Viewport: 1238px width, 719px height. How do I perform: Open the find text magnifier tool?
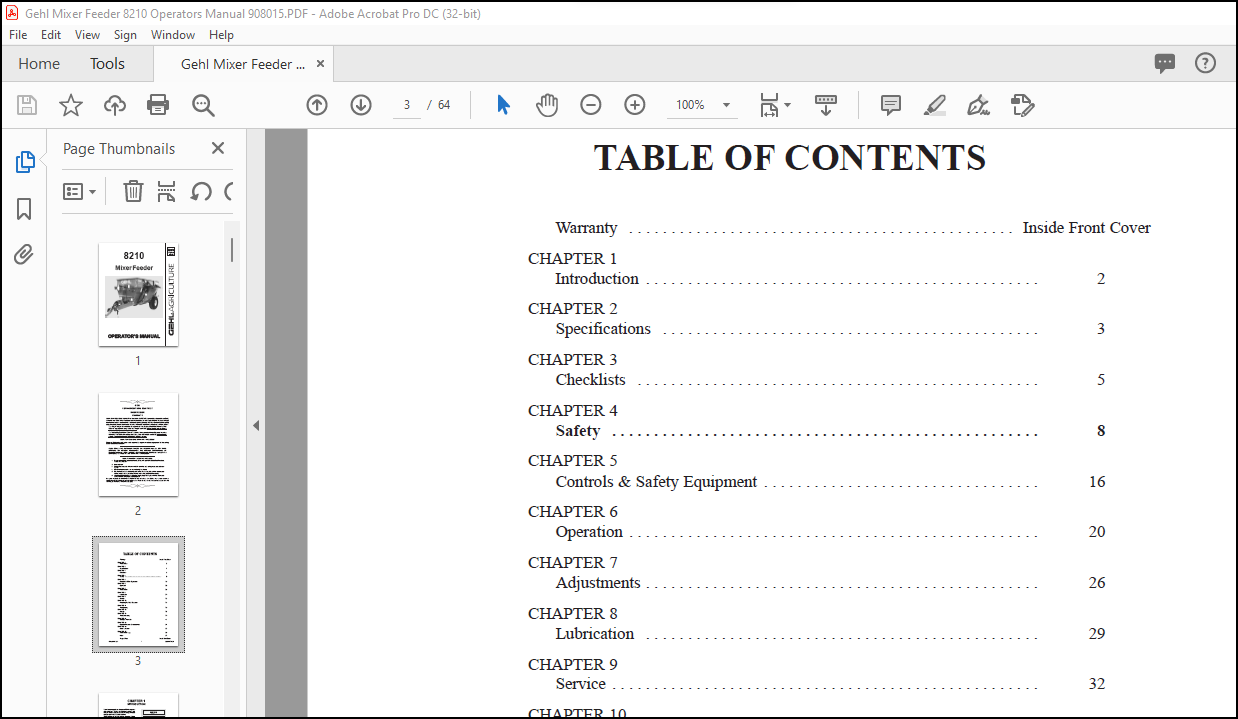point(203,105)
